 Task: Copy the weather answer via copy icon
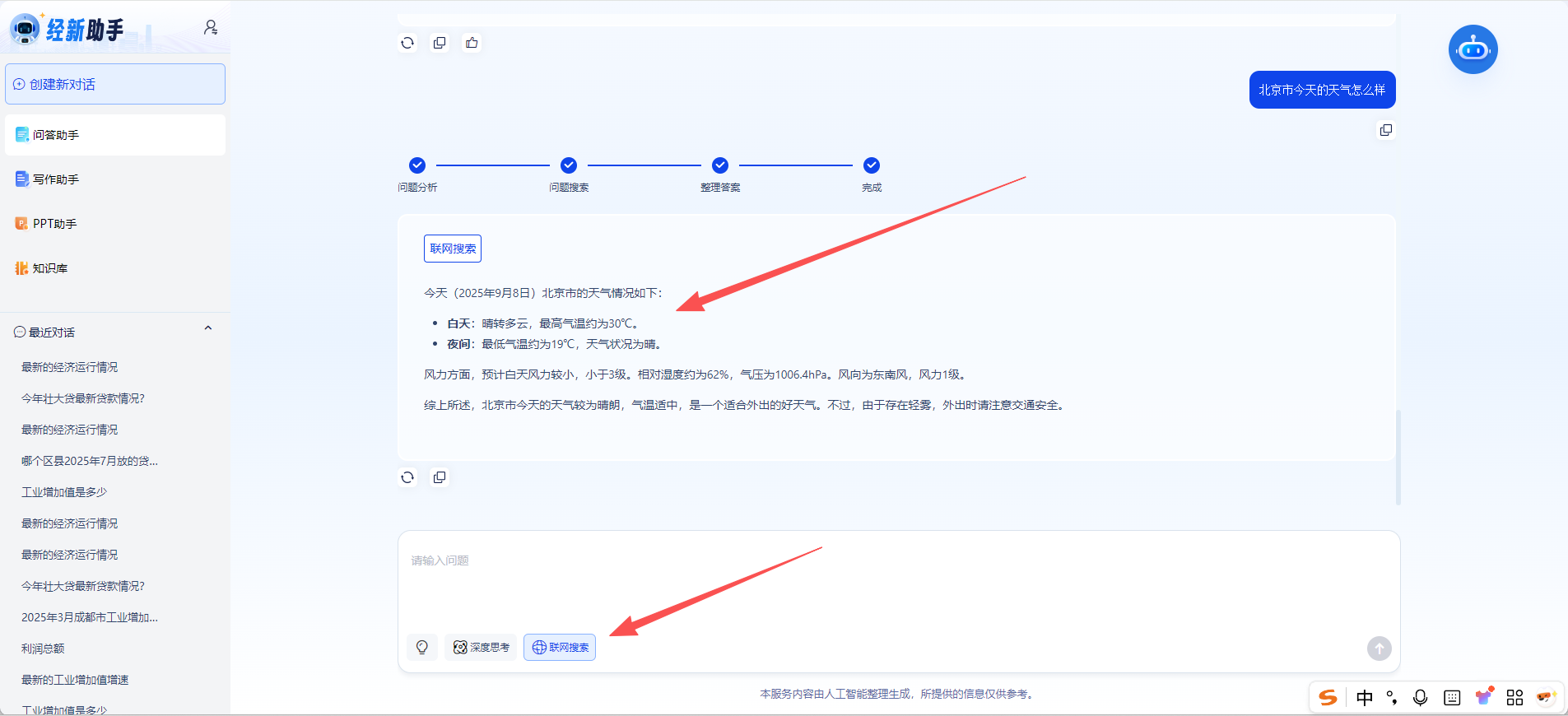tap(440, 477)
